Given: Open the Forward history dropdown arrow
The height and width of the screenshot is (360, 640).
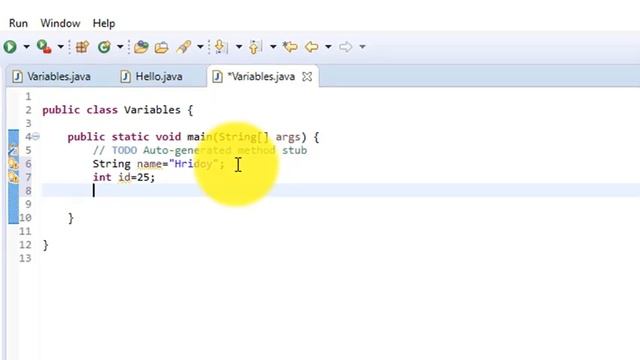Looking at the screenshot, I should 362,47.
